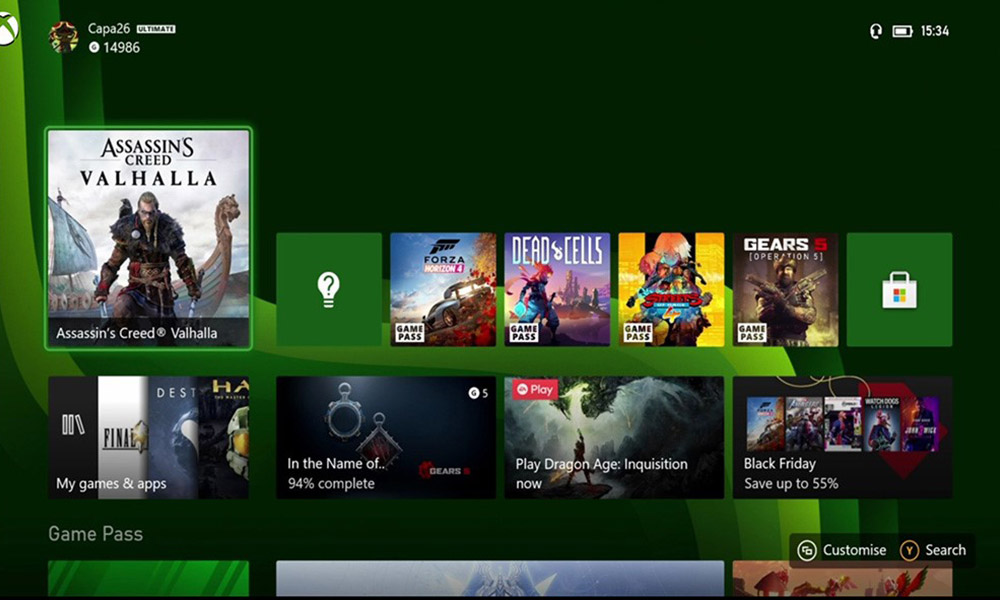
Task: Click the Game Pass badge on Gears 5
Action: coord(752,333)
